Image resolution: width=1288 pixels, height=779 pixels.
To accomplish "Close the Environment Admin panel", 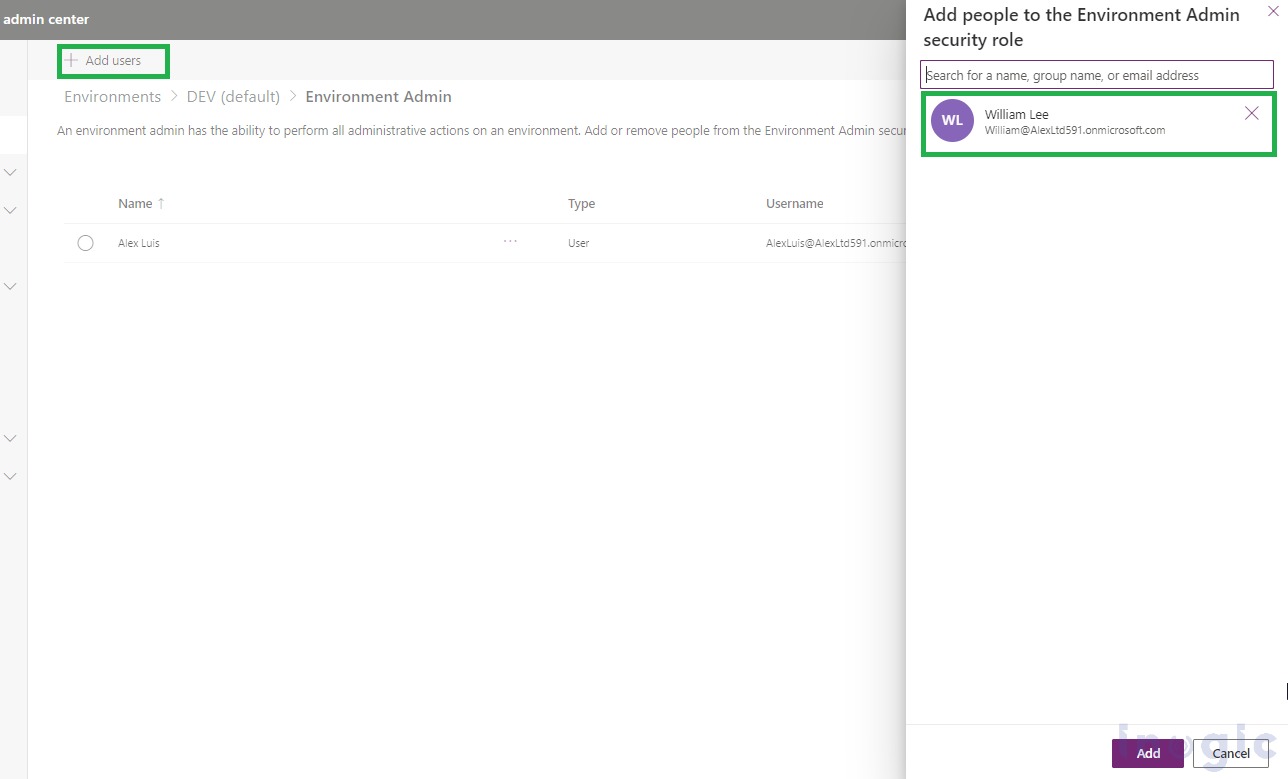I will click(1274, 11).
